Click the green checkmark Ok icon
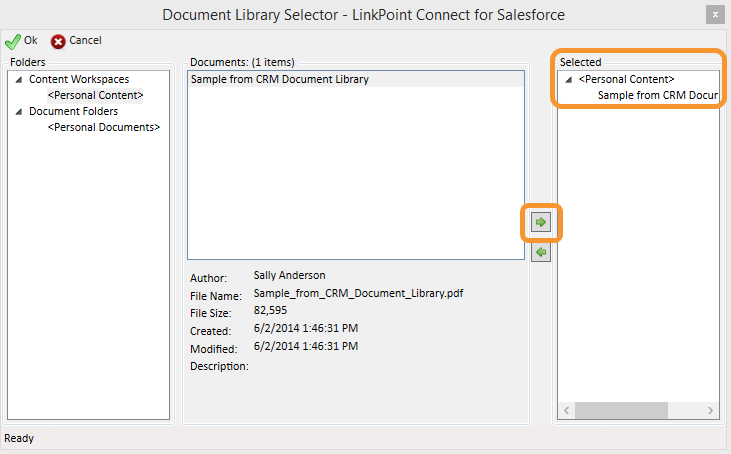This screenshot has height=454, width=731. click(13, 42)
